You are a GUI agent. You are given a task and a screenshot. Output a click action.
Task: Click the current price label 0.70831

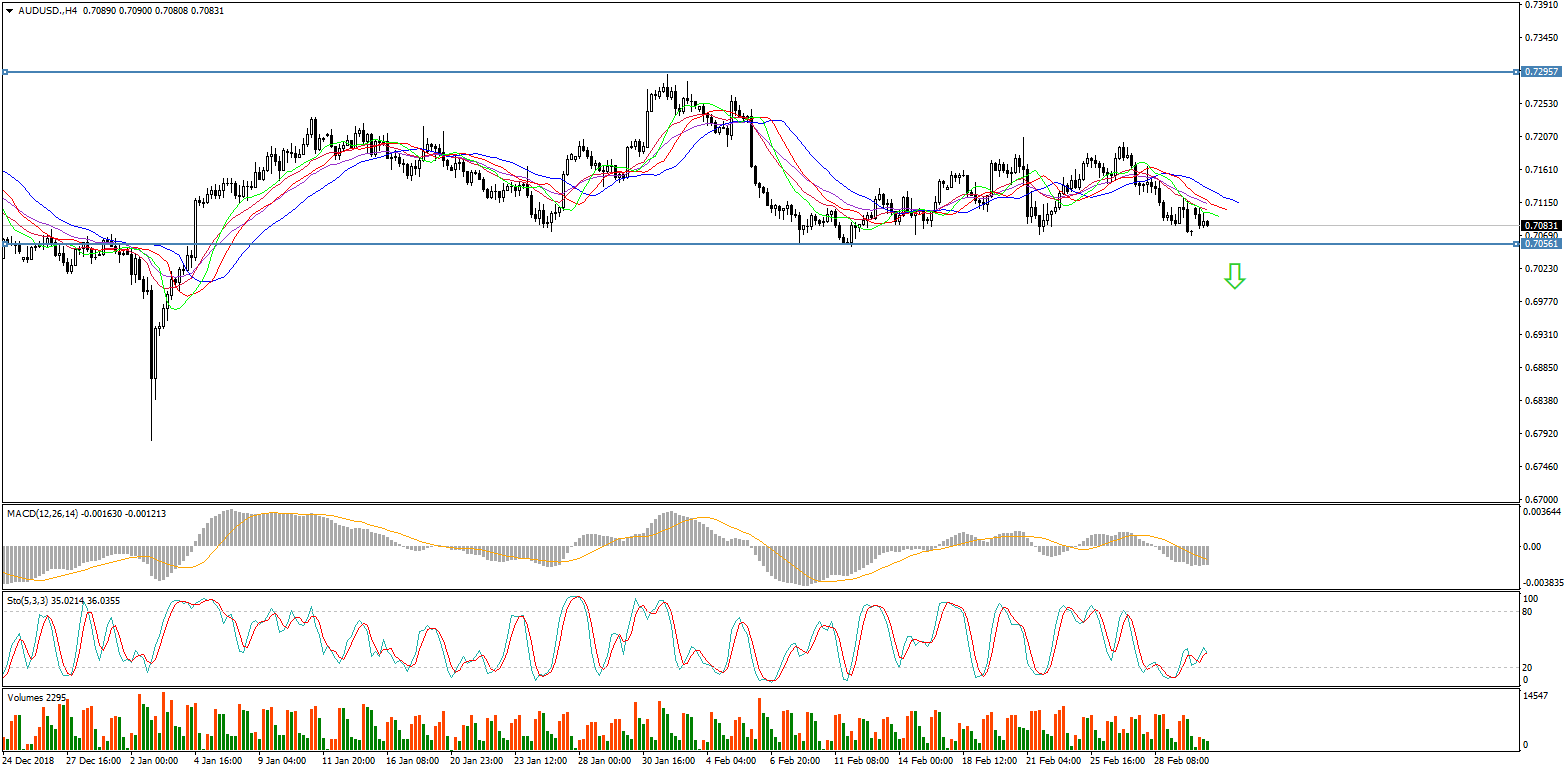1541,226
